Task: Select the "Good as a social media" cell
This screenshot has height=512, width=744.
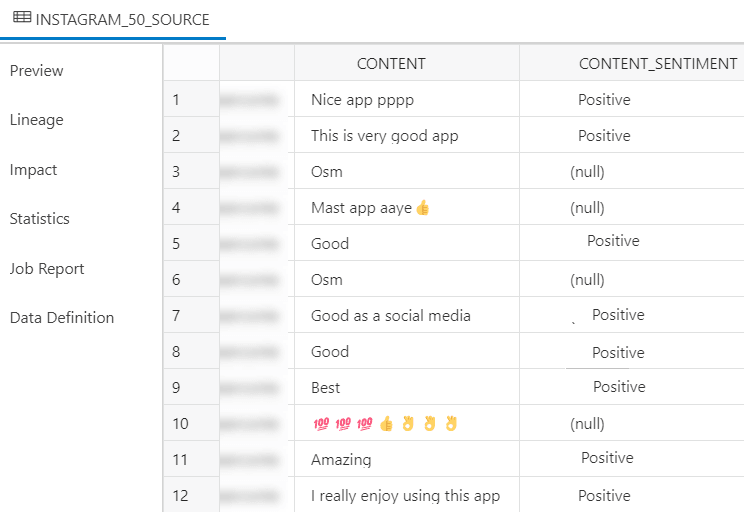Action: click(390, 316)
